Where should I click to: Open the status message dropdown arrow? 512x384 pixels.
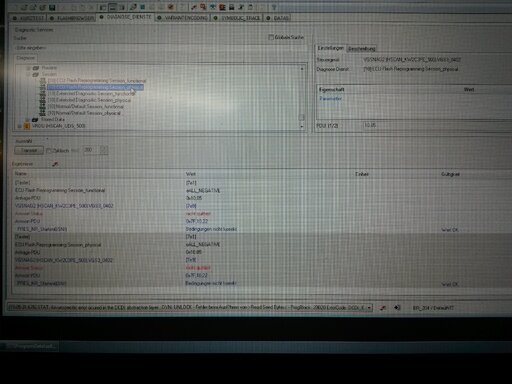click(369, 308)
